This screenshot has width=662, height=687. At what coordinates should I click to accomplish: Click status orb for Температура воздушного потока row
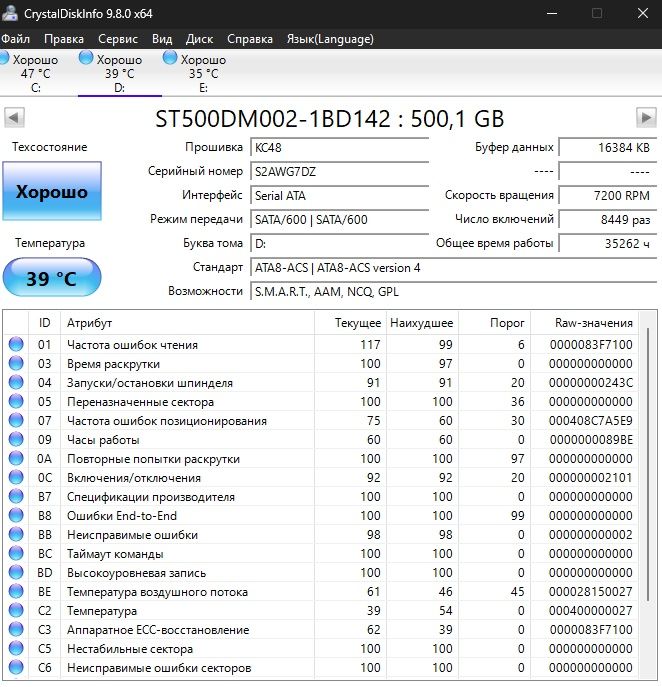16,591
